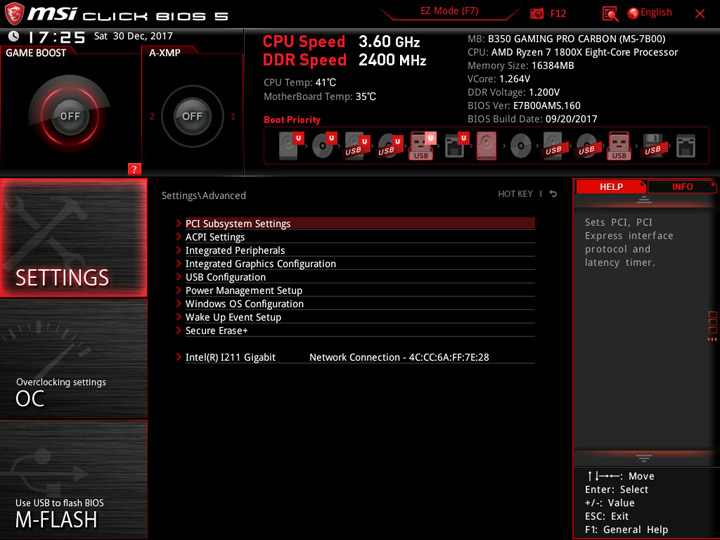This screenshot has width=720, height=540.
Task: Go back using the hotkey return arrow
Action: click(553, 194)
